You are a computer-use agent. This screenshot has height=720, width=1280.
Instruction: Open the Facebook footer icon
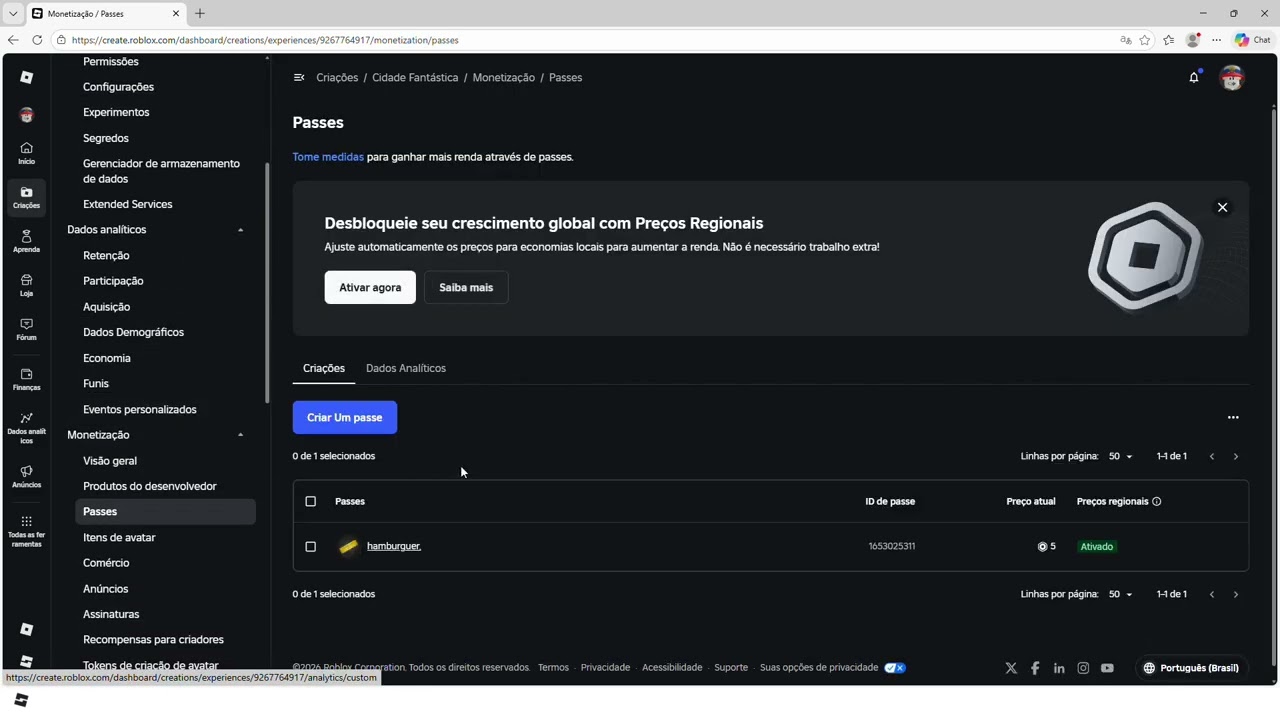(1035, 668)
